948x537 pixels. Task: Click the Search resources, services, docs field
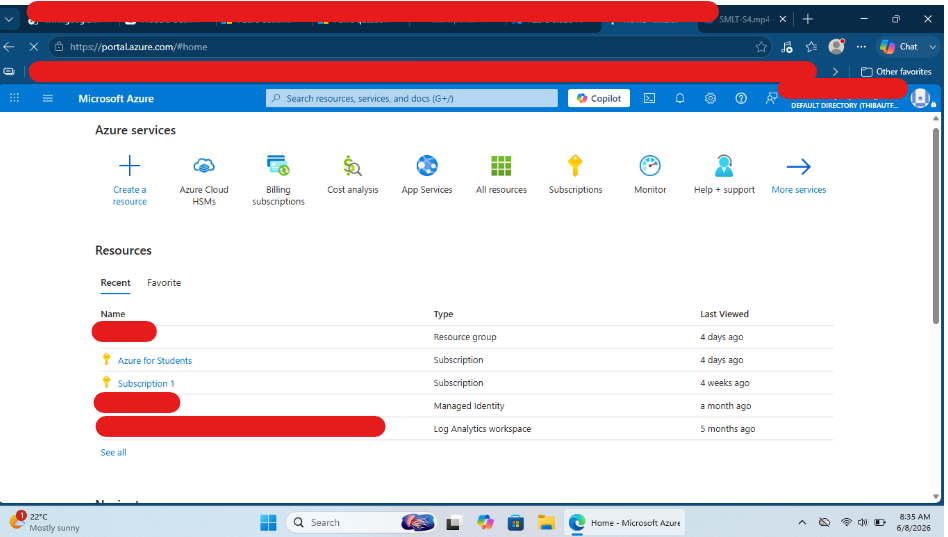click(x=412, y=98)
